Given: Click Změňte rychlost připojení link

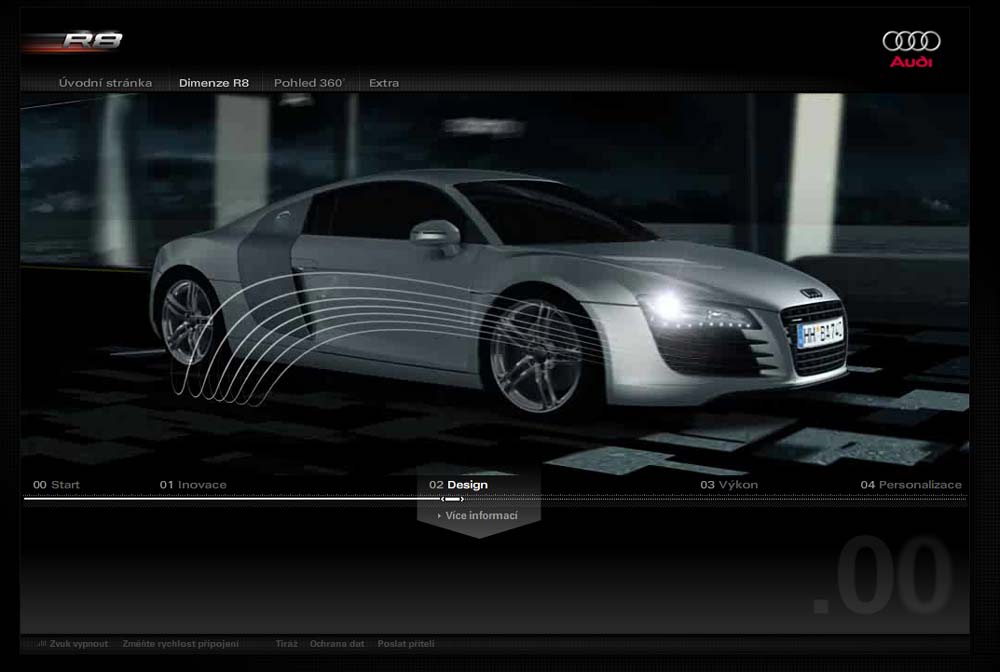Looking at the screenshot, I should point(180,644).
